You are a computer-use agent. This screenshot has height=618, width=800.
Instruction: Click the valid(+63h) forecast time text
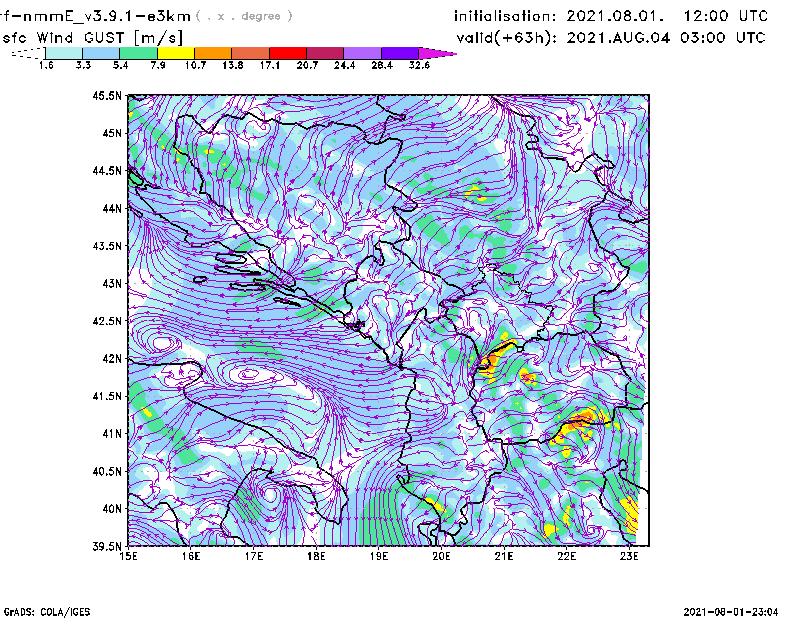(610, 37)
